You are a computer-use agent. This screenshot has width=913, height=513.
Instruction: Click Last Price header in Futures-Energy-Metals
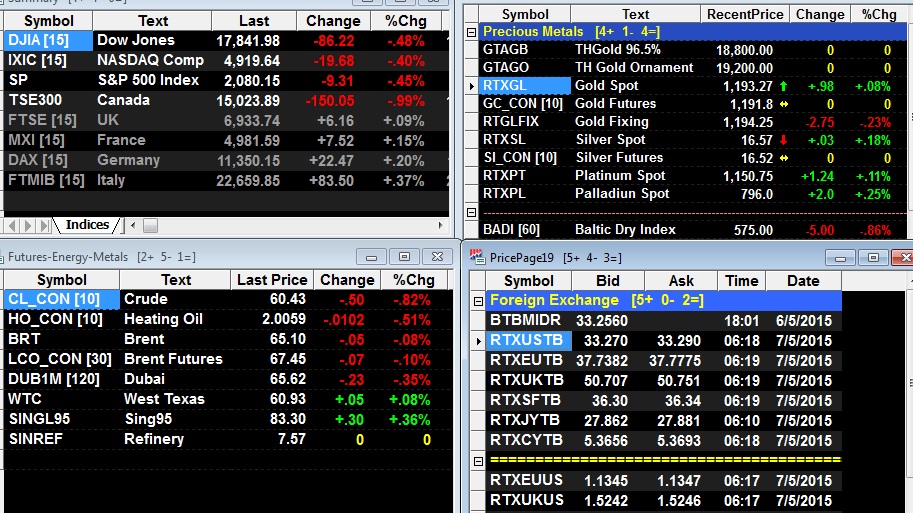coord(272,280)
